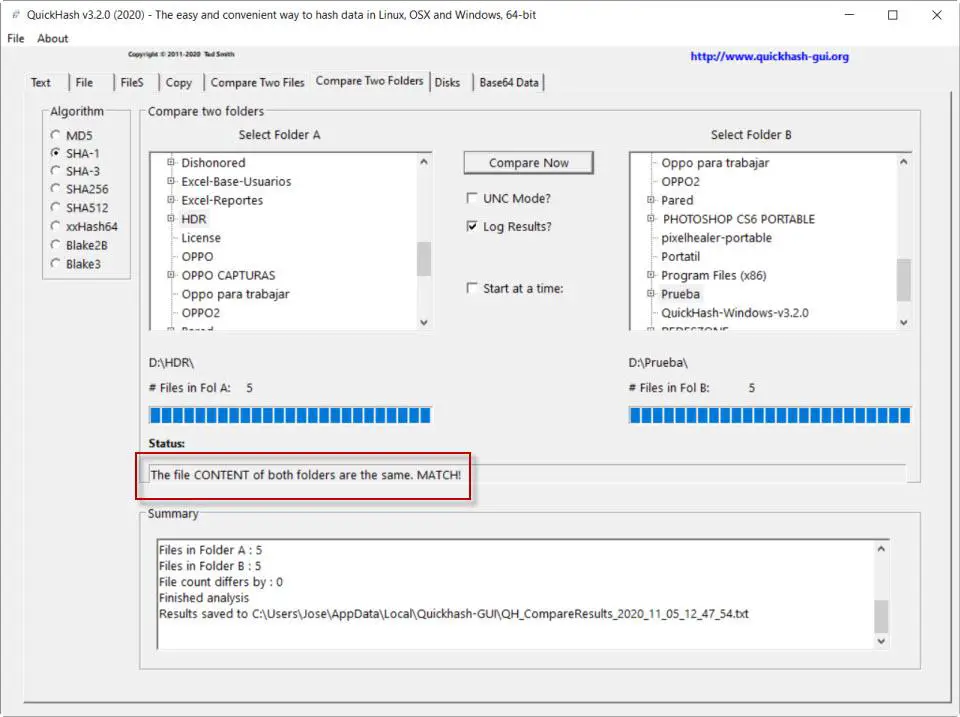Viewport: 960px width, 717px height.
Task: Go to the Copy tab
Action: pyautogui.click(x=178, y=83)
